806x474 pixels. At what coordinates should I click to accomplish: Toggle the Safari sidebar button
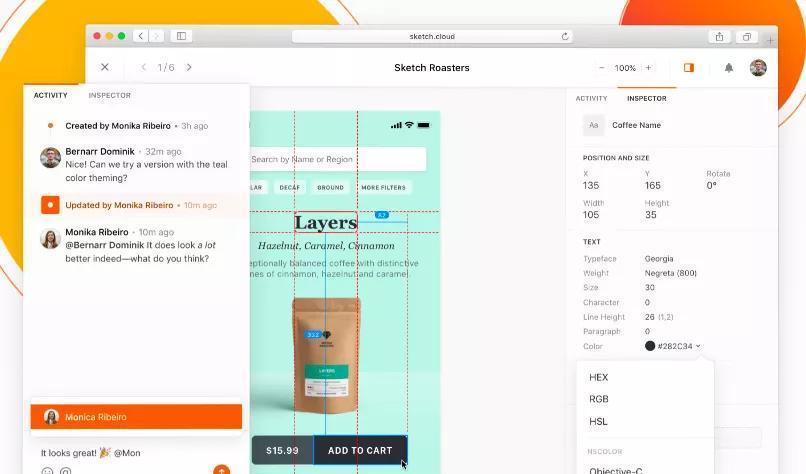point(181,36)
